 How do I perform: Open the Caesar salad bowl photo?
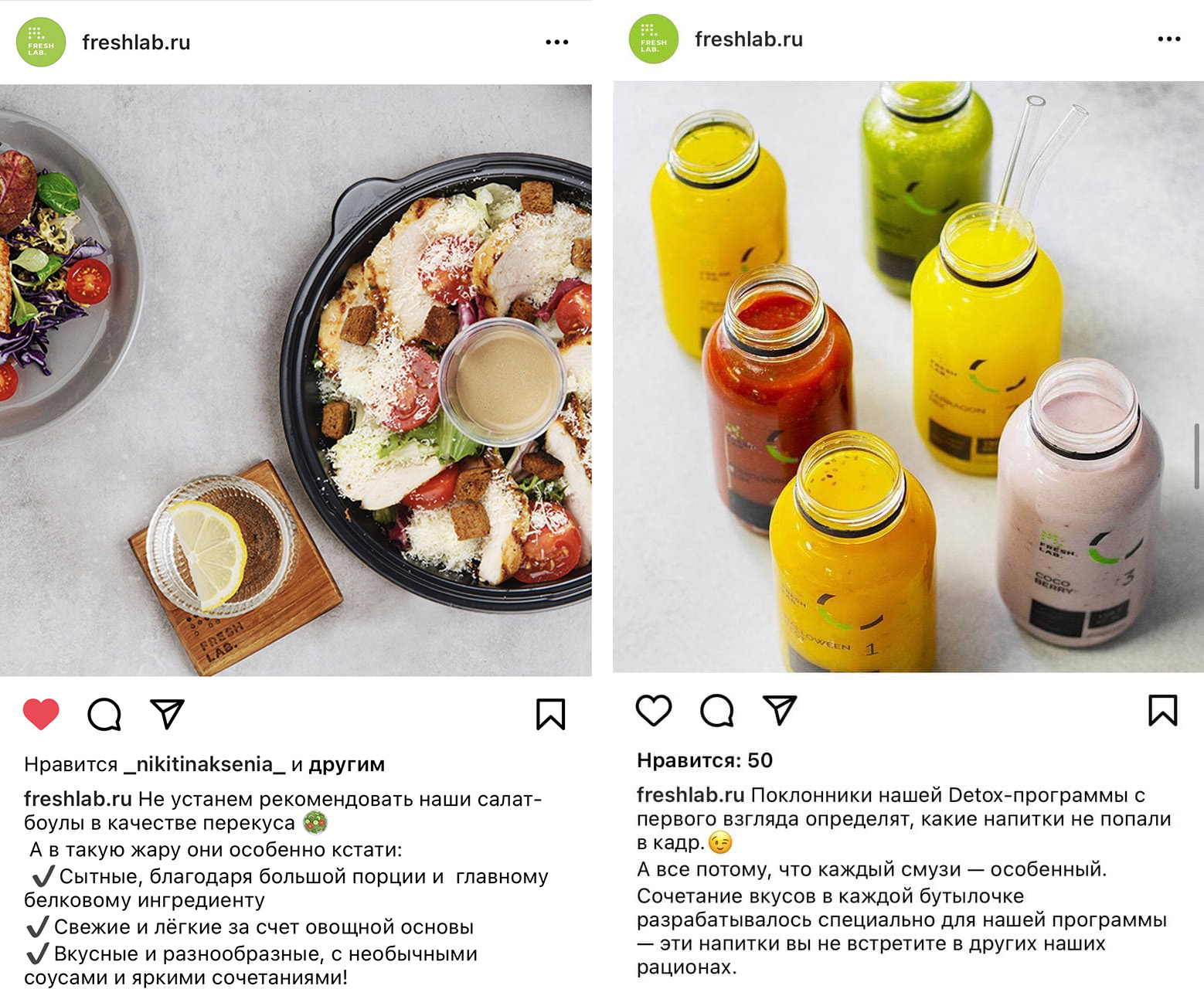click(296, 380)
